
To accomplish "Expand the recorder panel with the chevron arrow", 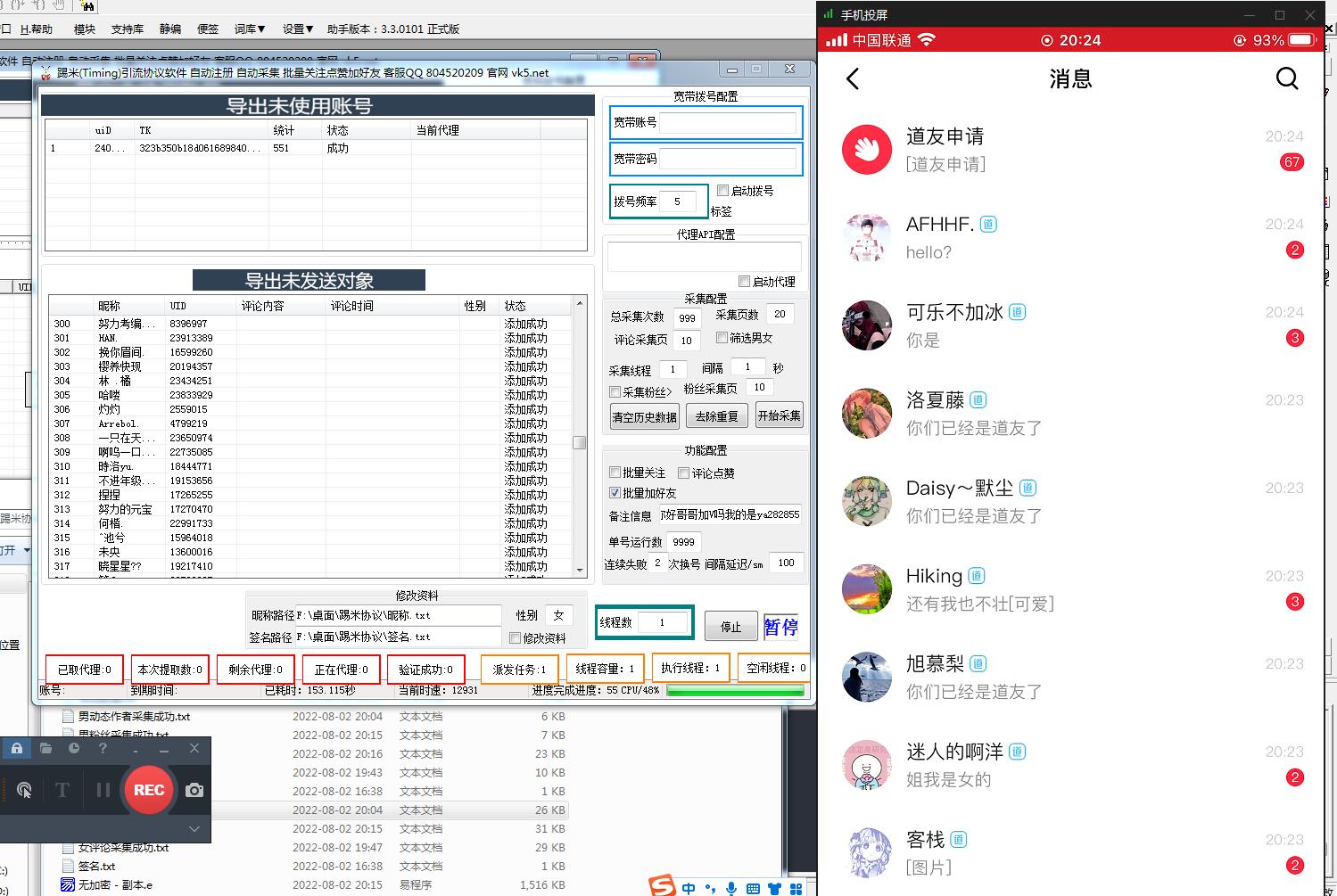I will pyautogui.click(x=194, y=829).
